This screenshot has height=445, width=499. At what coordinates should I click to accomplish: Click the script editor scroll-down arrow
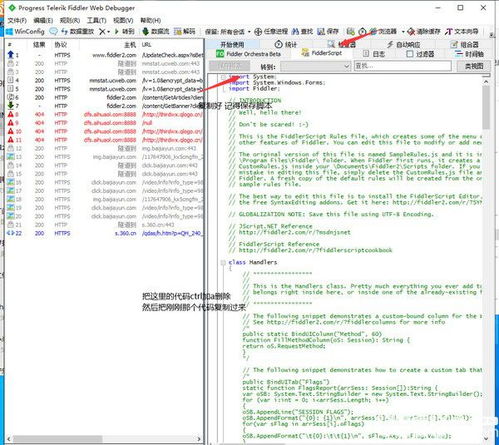click(x=486, y=438)
